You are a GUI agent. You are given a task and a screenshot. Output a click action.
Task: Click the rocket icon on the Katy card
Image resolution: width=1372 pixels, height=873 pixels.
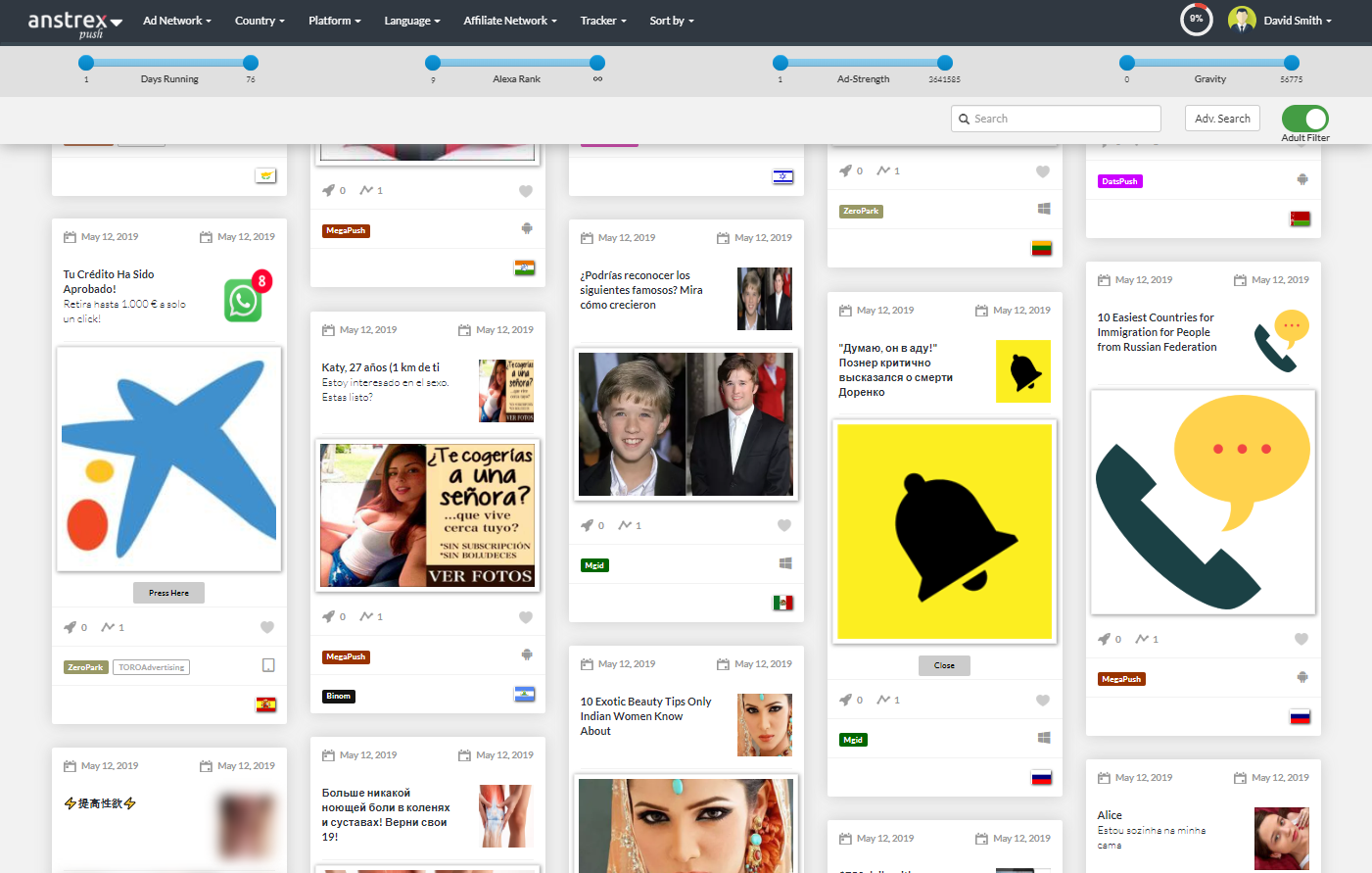(x=328, y=616)
